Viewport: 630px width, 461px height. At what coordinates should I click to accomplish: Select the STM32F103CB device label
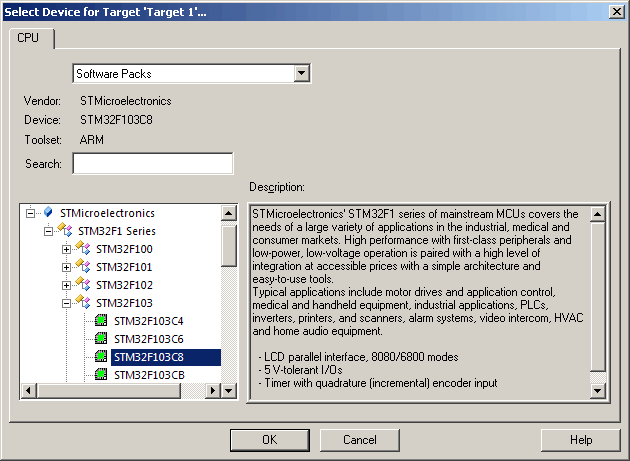[148, 375]
